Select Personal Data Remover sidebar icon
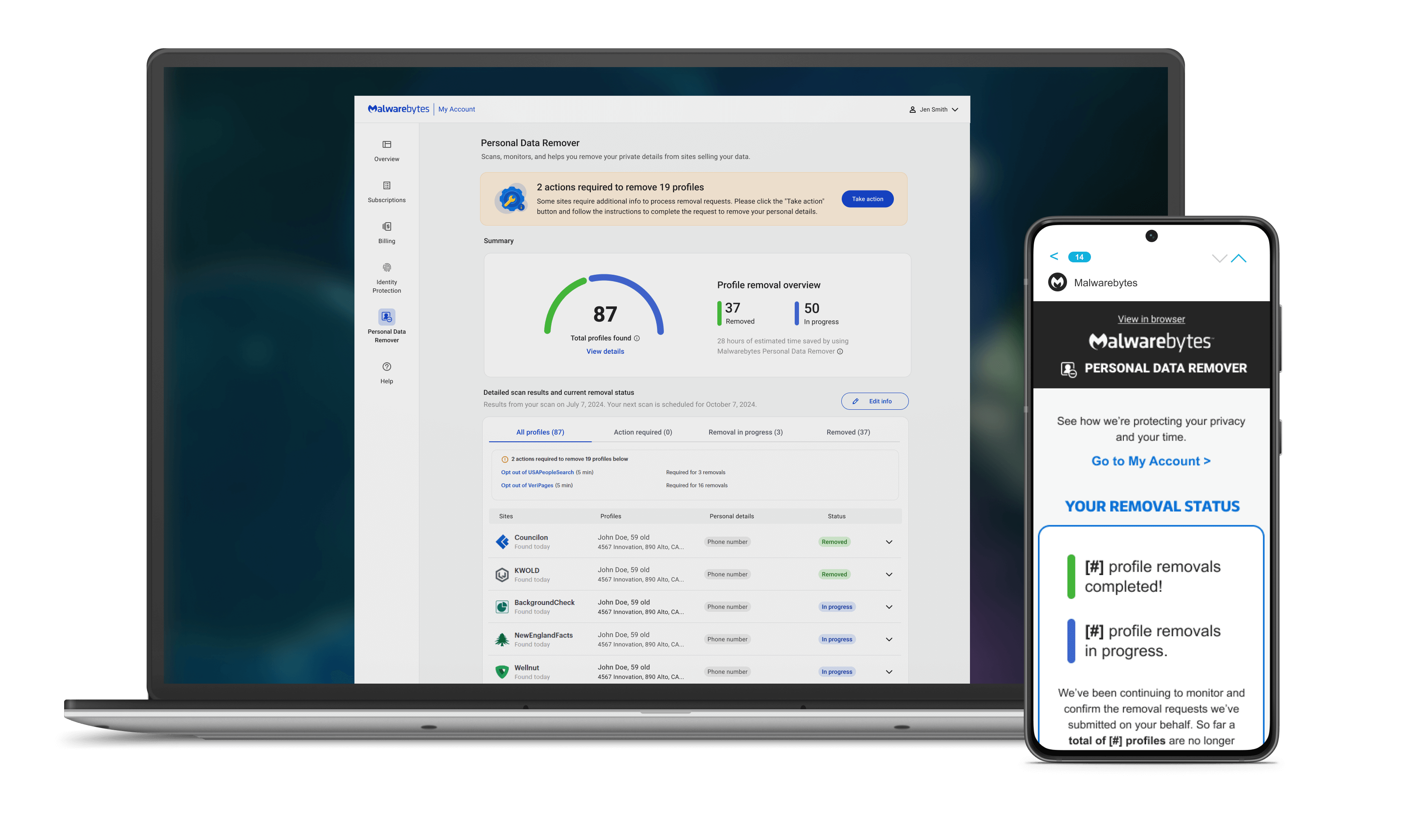 coord(386,317)
